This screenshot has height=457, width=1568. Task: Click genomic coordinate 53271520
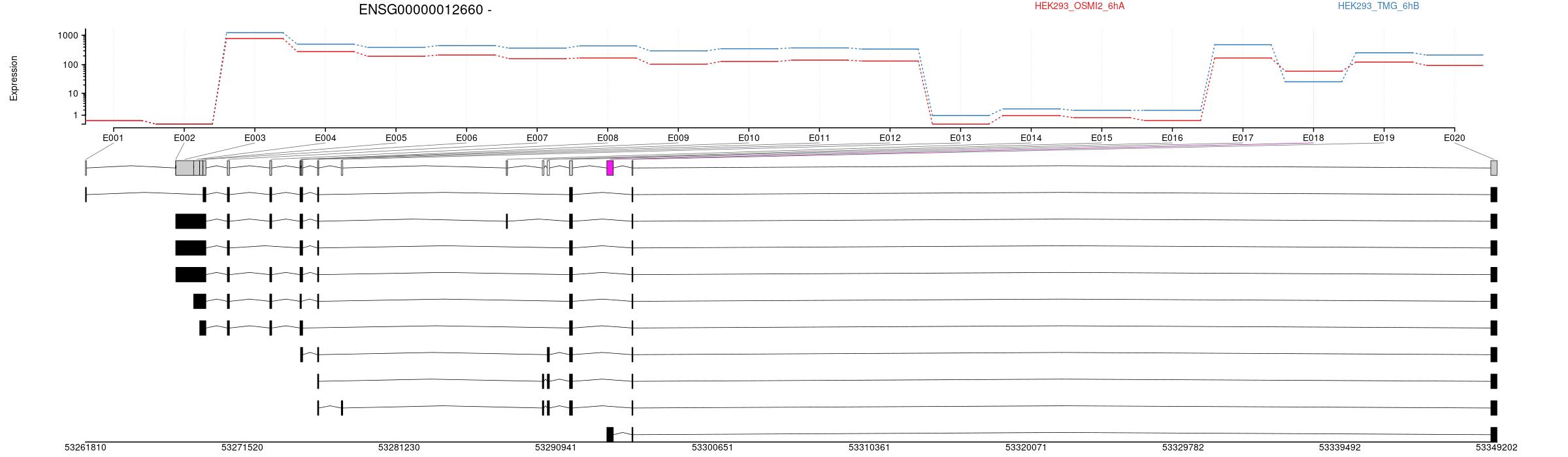coord(242,448)
